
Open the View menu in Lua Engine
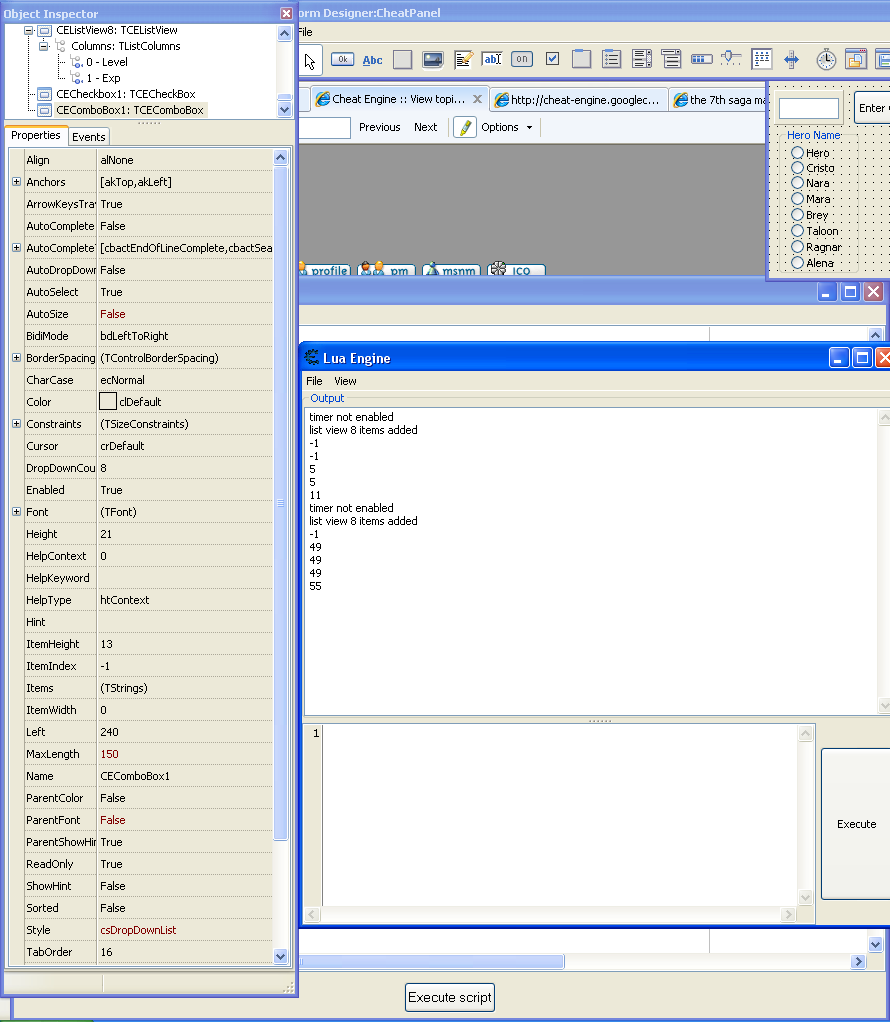tap(345, 381)
